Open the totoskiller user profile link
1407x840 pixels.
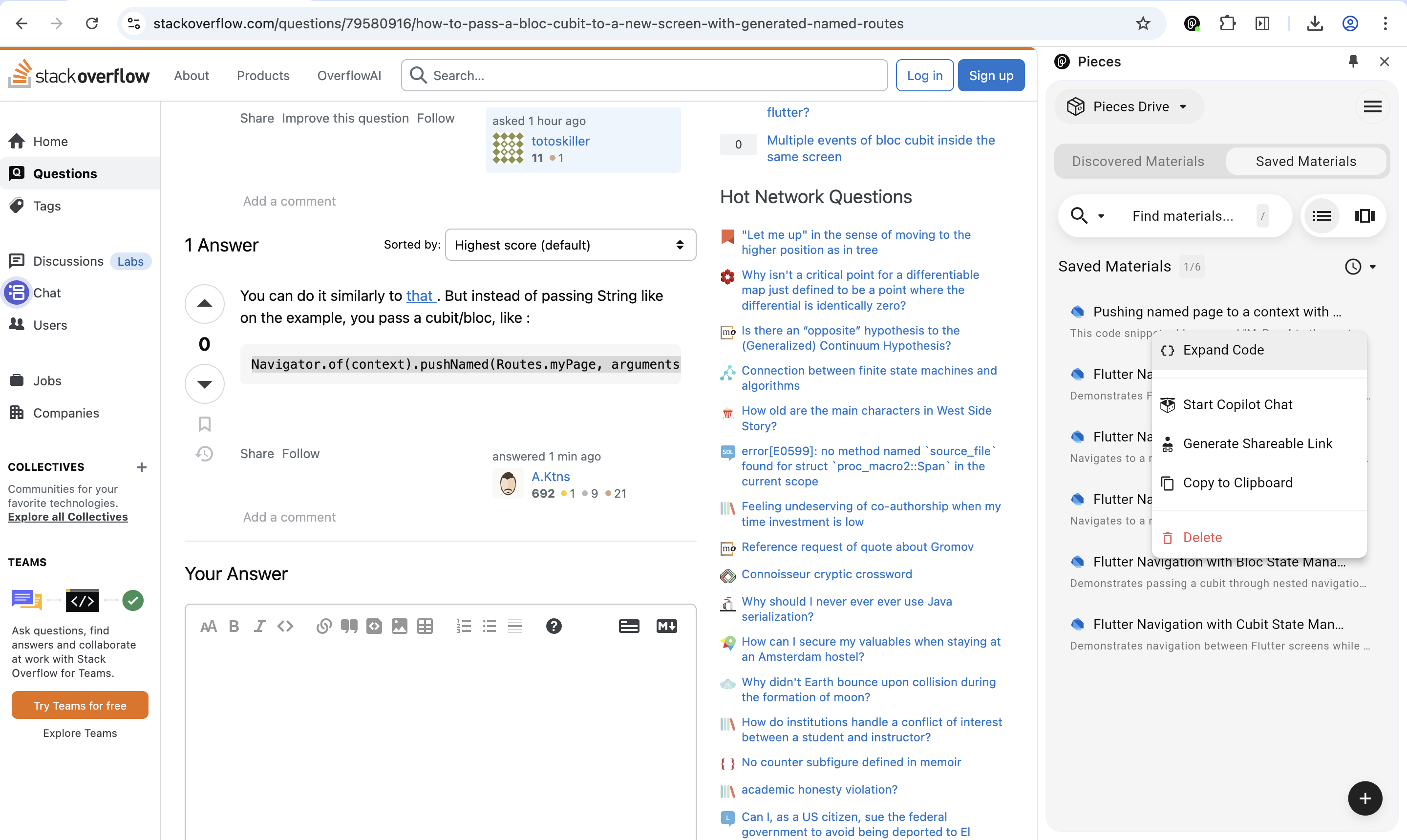(560, 141)
